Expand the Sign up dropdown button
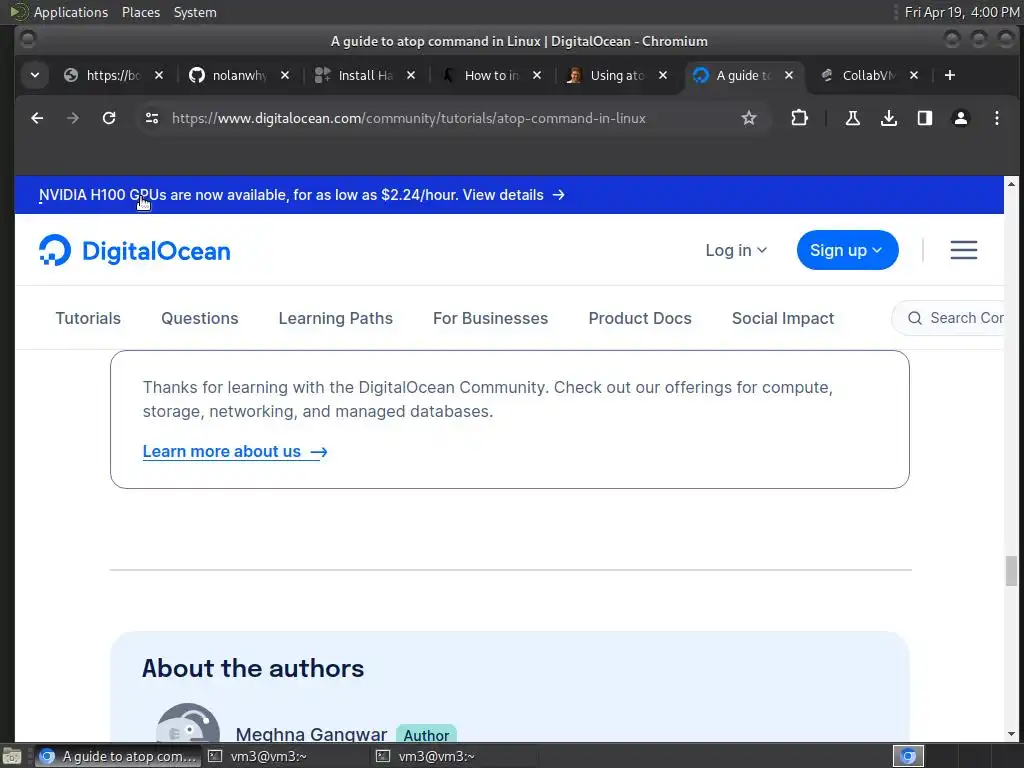The height and width of the screenshot is (768, 1024). point(847,250)
